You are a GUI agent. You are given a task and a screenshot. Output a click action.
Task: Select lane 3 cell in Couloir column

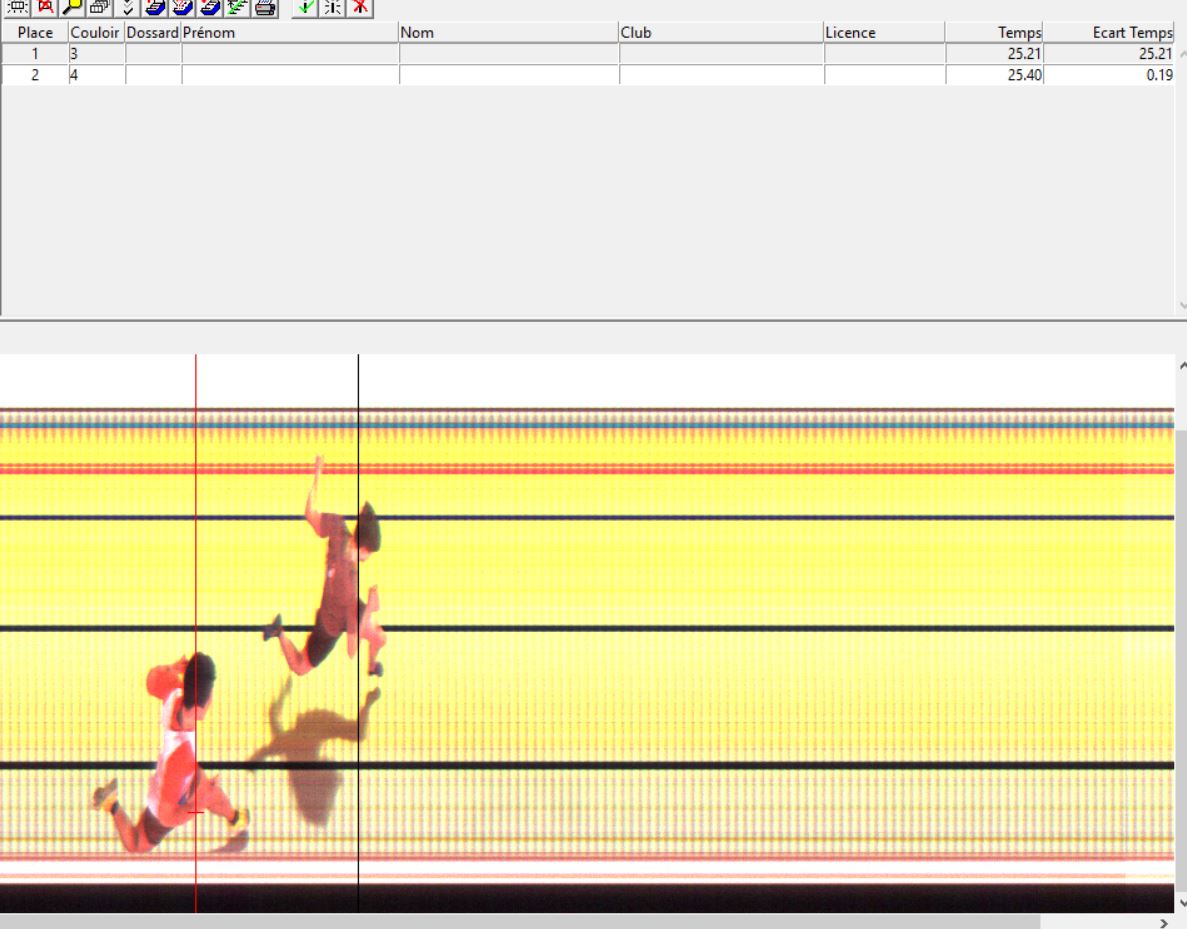pos(97,54)
